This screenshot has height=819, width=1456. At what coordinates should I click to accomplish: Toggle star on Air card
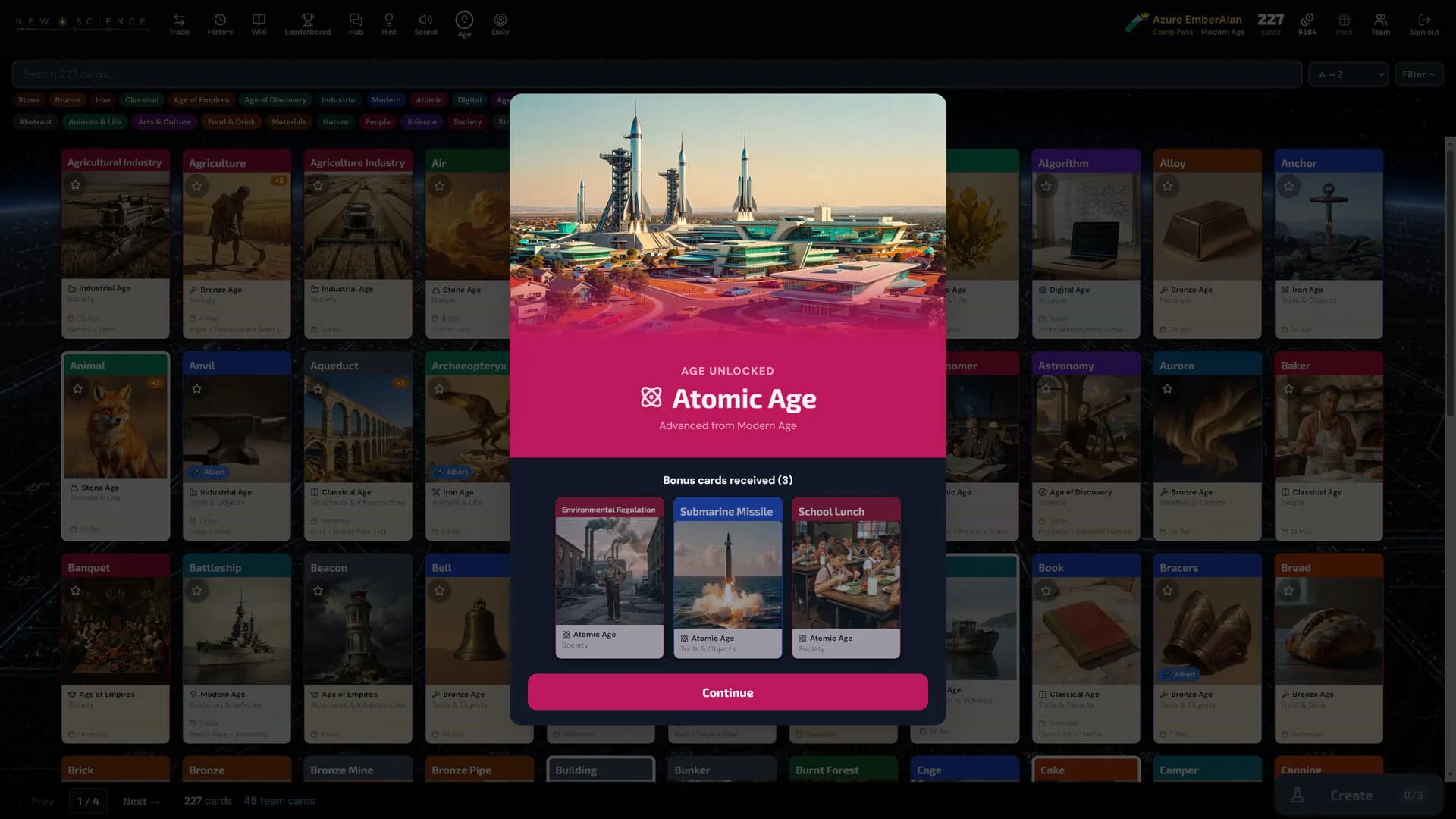coord(439,186)
